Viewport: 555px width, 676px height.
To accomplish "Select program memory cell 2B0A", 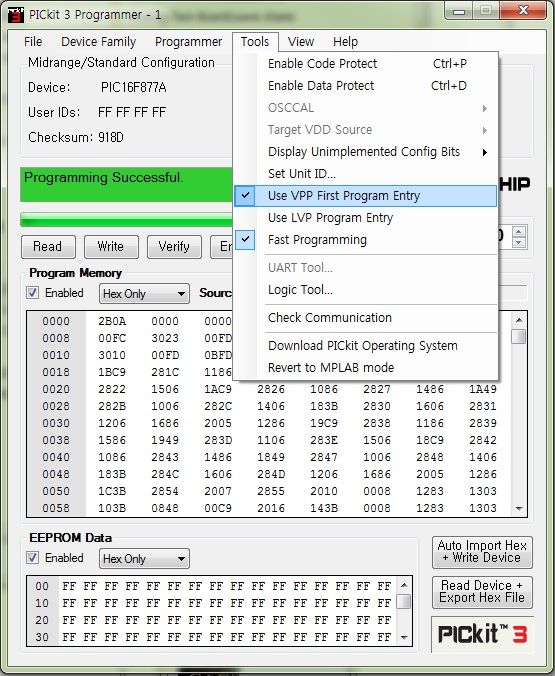I will point(112,321).
